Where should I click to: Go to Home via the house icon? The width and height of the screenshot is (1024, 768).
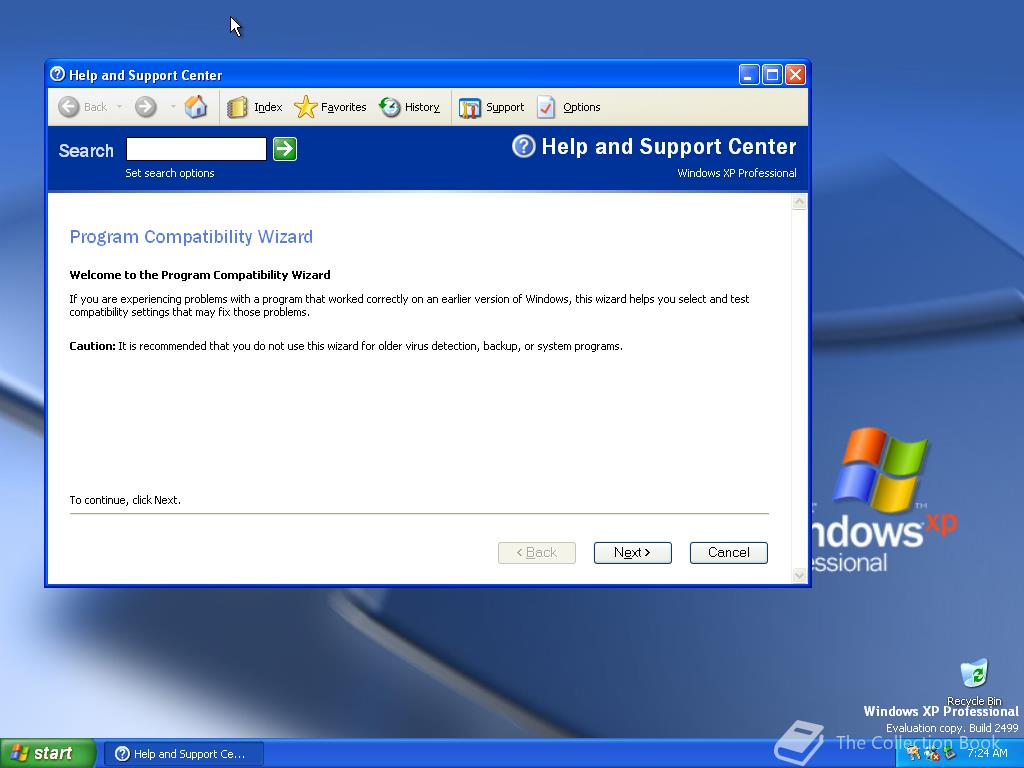(x=195, y=106)
